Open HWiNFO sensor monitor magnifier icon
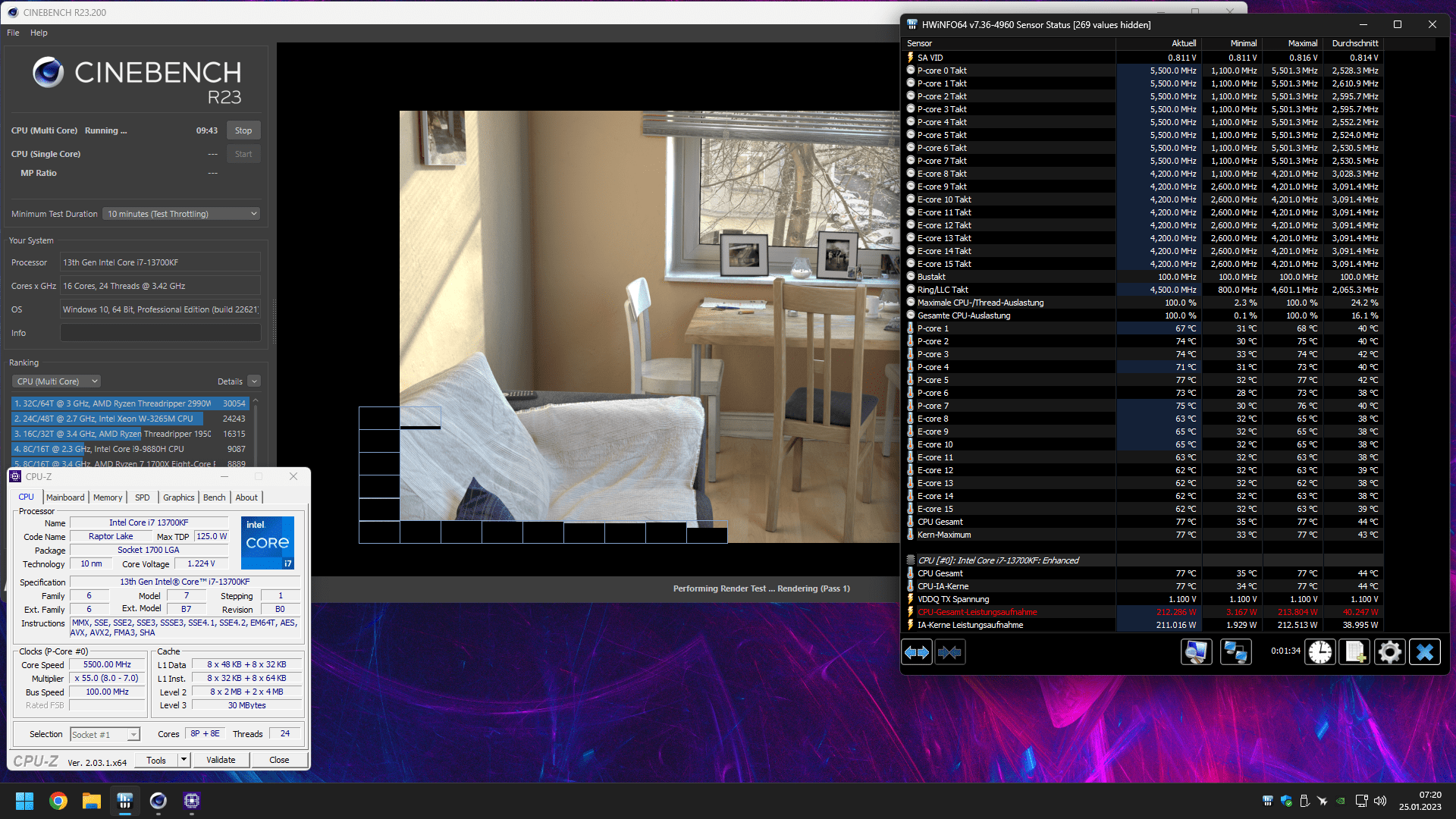 1197,652
